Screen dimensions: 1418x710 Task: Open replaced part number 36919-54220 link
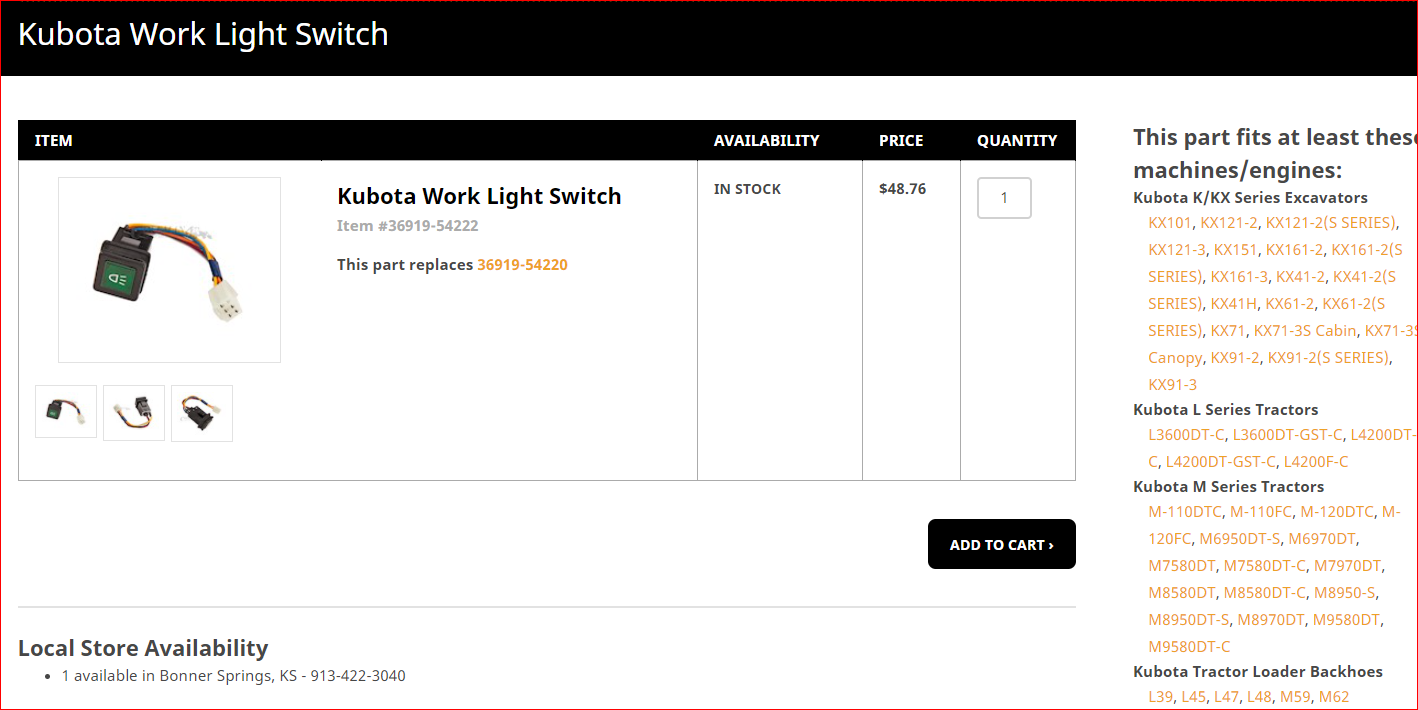[x=522, y=265]
